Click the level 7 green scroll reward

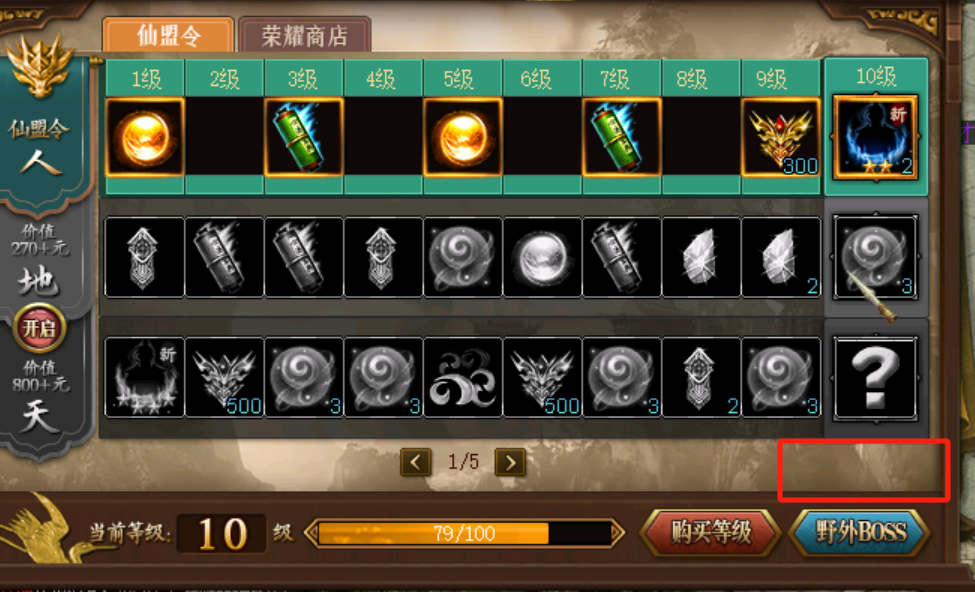point(622,137)
